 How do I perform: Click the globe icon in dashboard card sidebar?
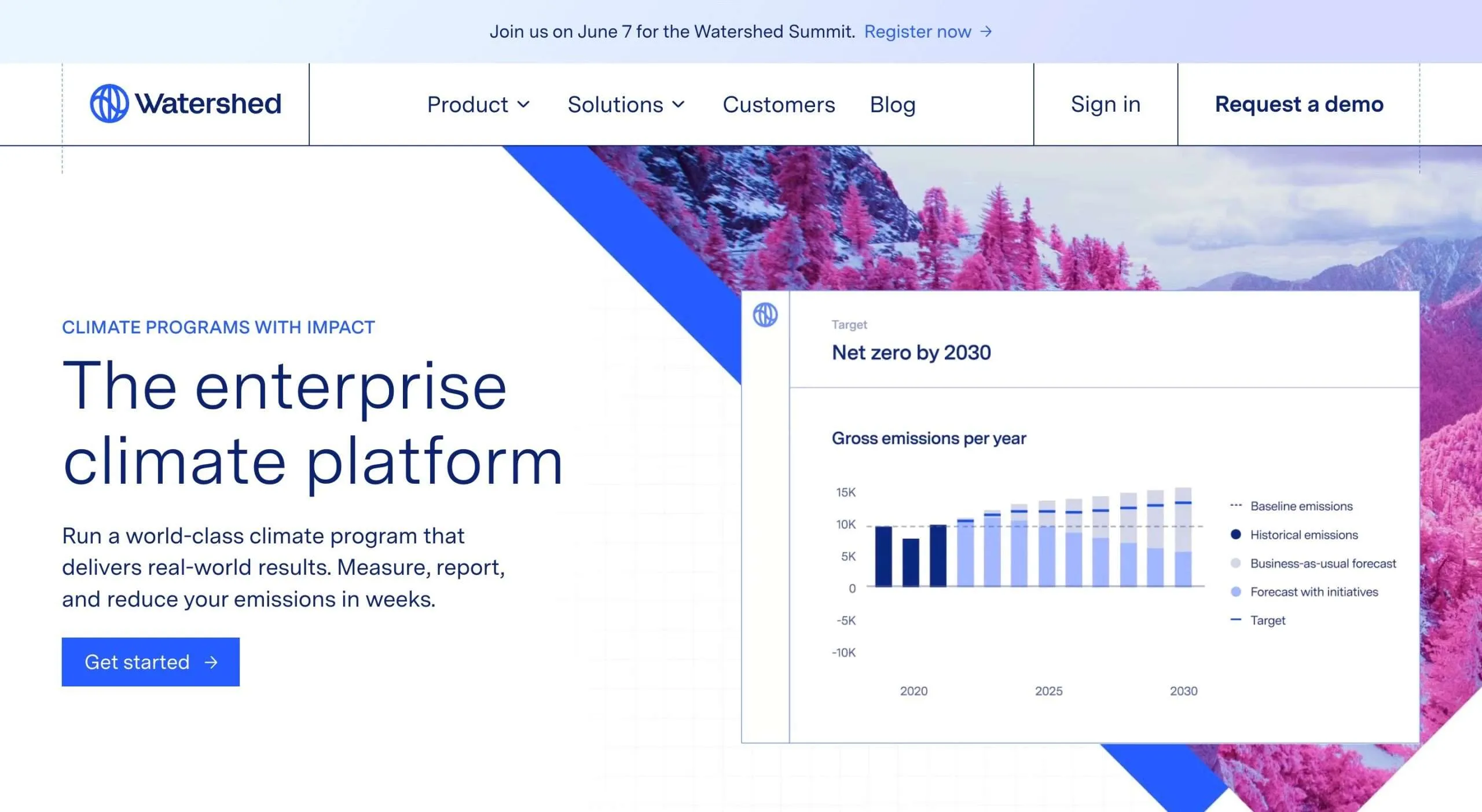click(765, 315)
